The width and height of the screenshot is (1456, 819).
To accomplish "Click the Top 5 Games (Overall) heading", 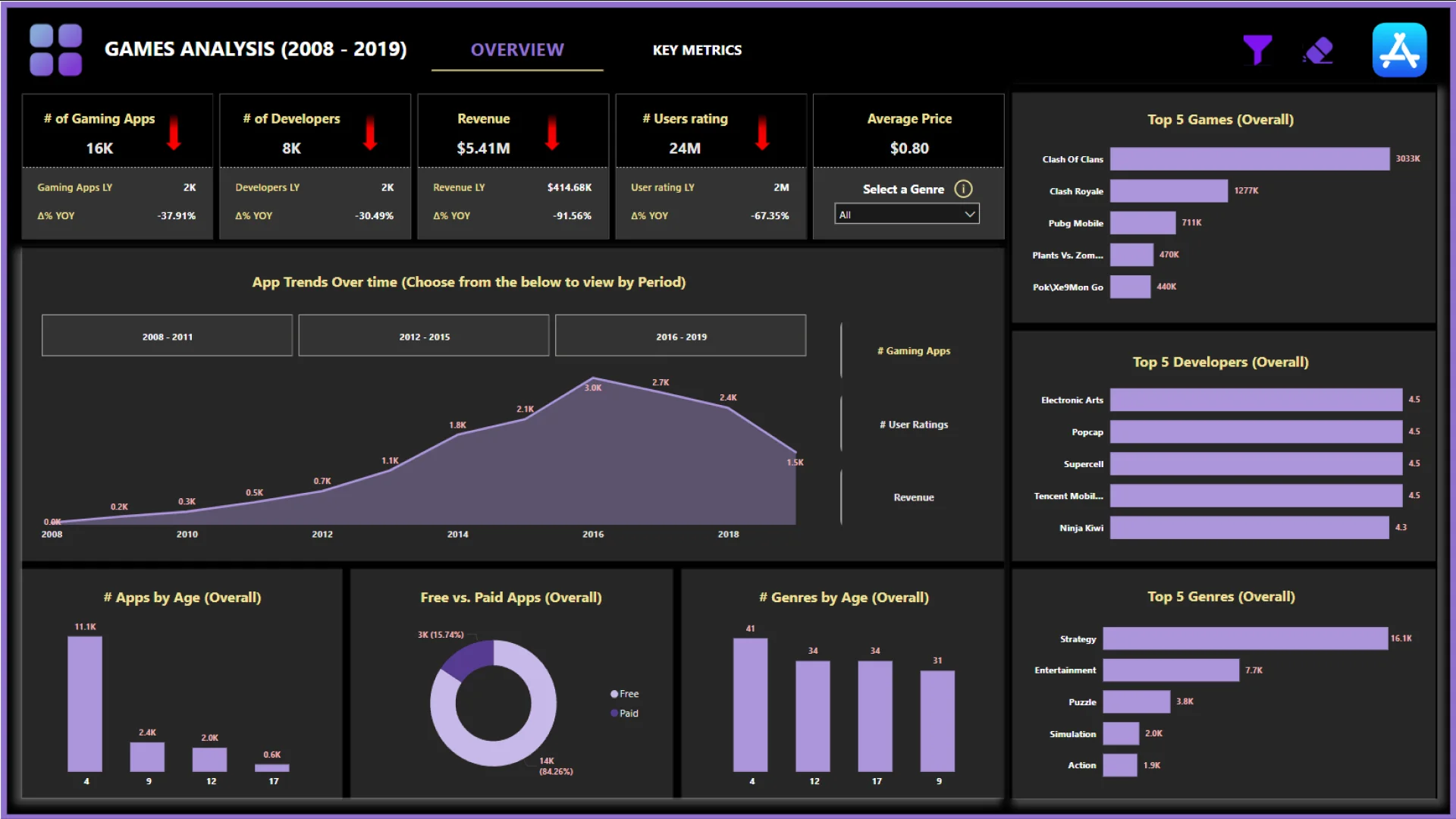I will click(x=1220, y=120).
